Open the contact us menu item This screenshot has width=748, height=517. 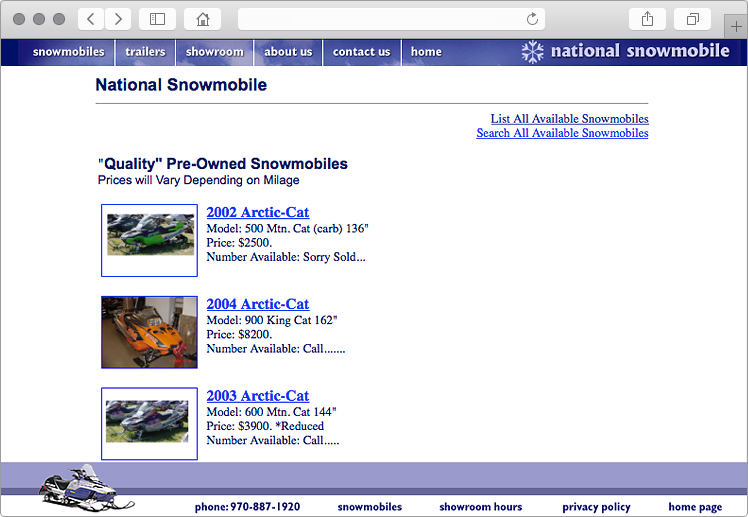pos(361,52)
